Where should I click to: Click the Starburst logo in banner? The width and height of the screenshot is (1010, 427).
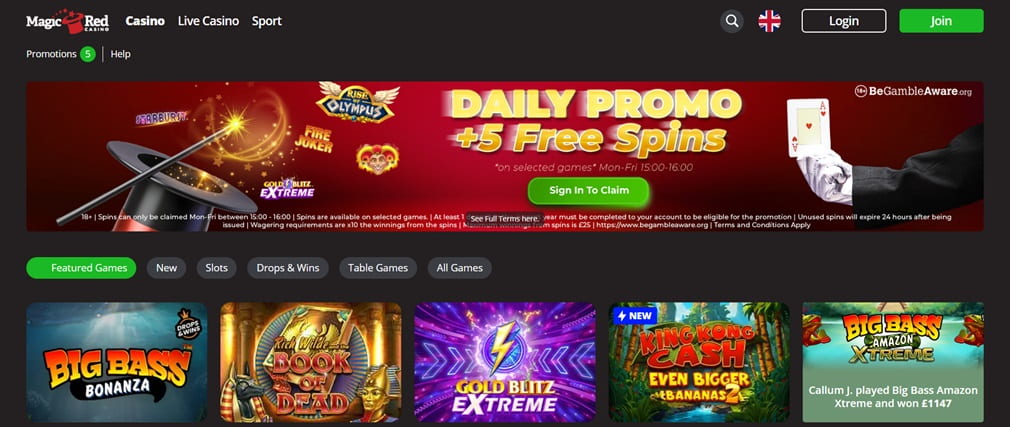point(162,119)
